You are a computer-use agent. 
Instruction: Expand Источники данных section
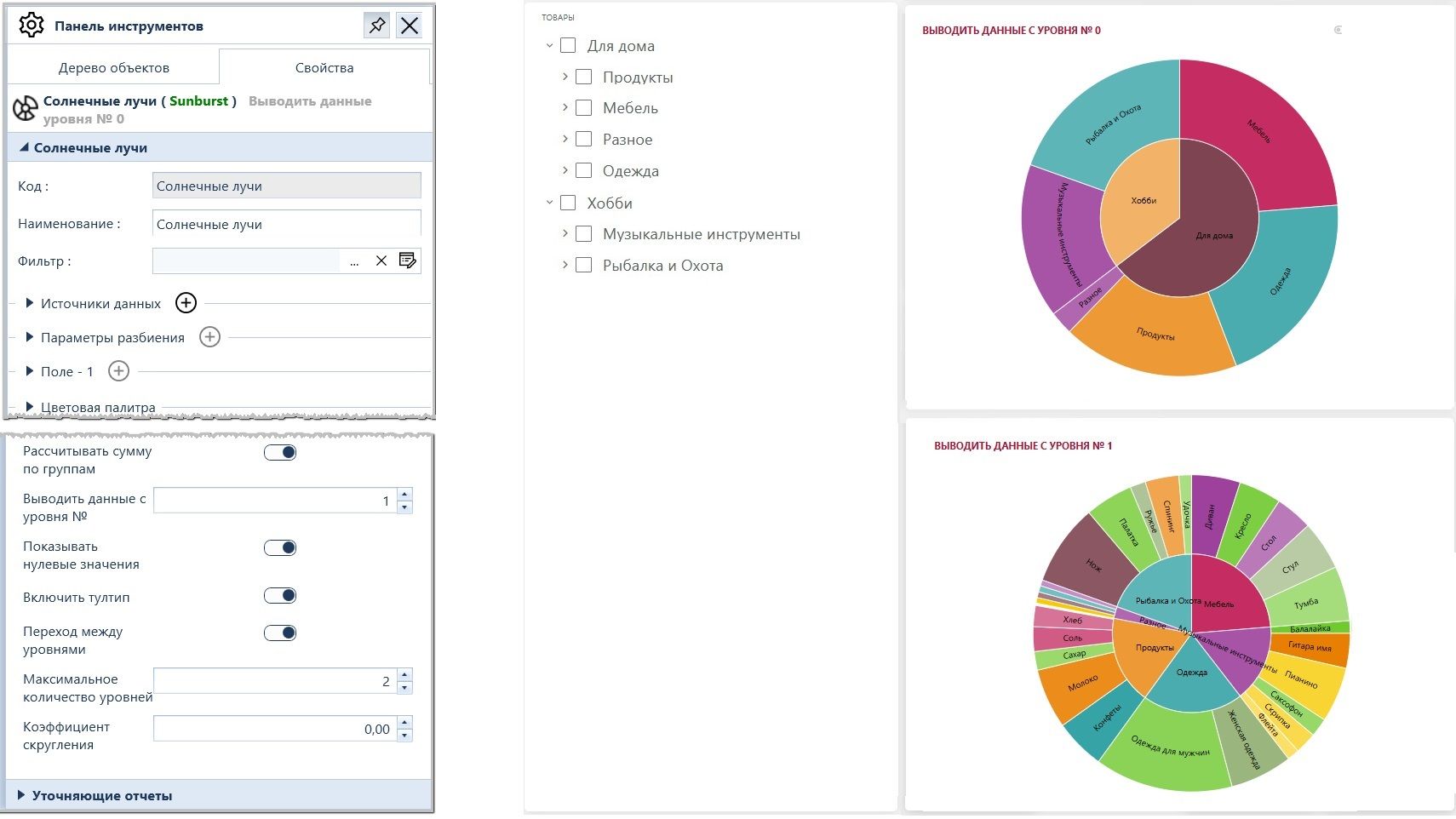coord(30,303)
